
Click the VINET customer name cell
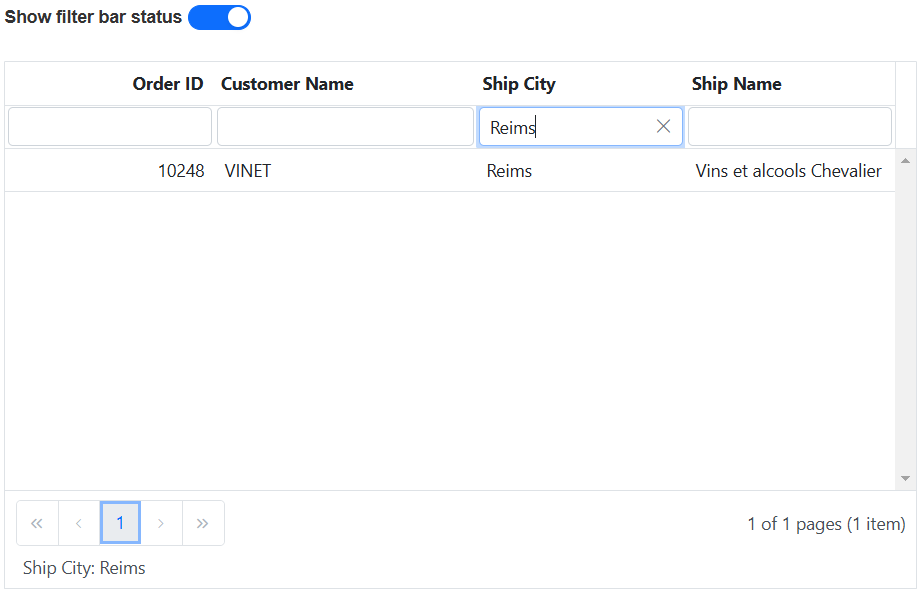click(248, 171)
